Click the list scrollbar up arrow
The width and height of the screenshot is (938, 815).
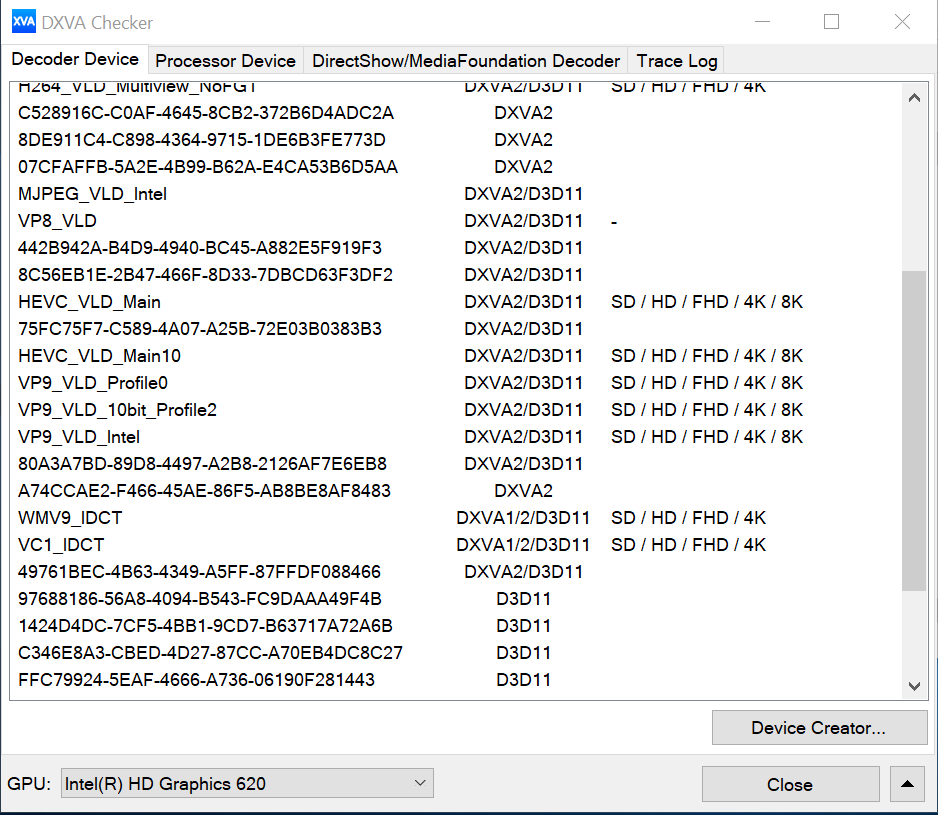coord(914,98)
